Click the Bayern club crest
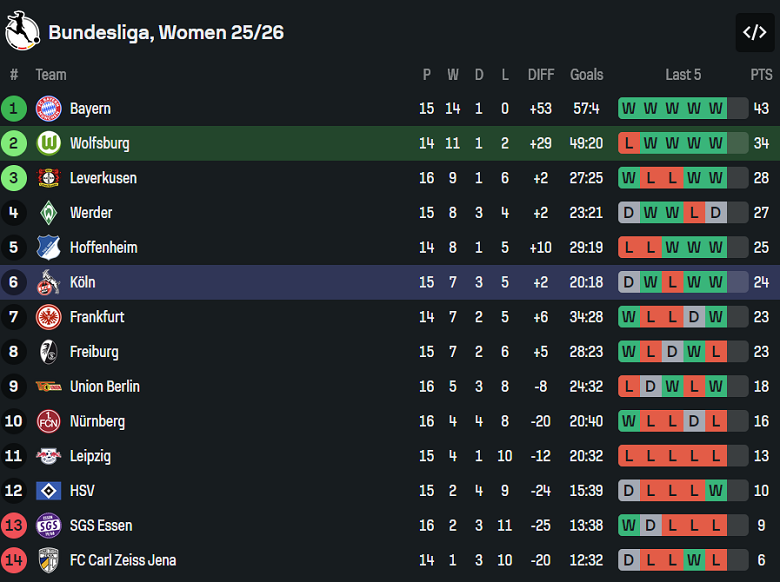780x582 pixels. pos(48,109)
